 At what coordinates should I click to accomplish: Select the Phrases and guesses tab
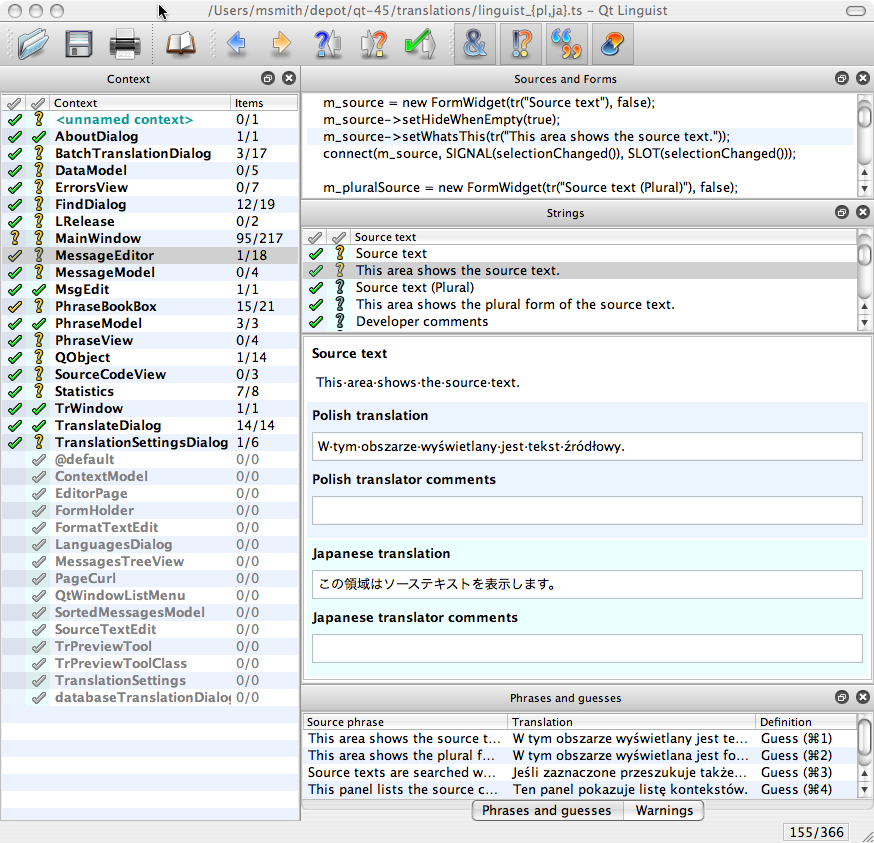coord(547,810)
